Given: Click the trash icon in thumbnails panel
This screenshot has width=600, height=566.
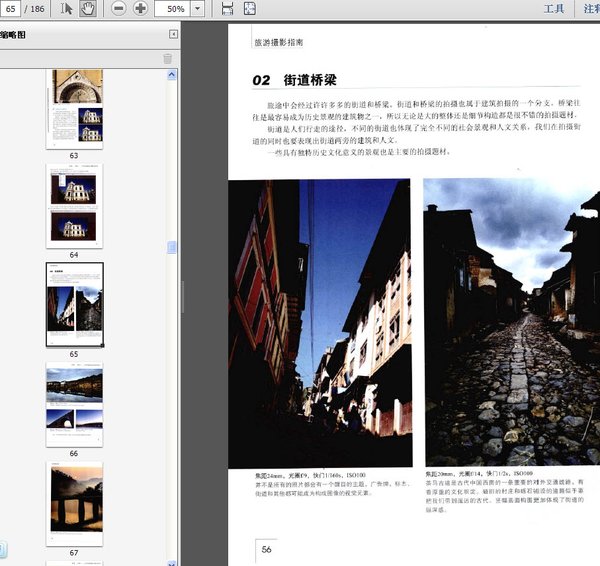Looking at the screenshot, I should point(167,58).
